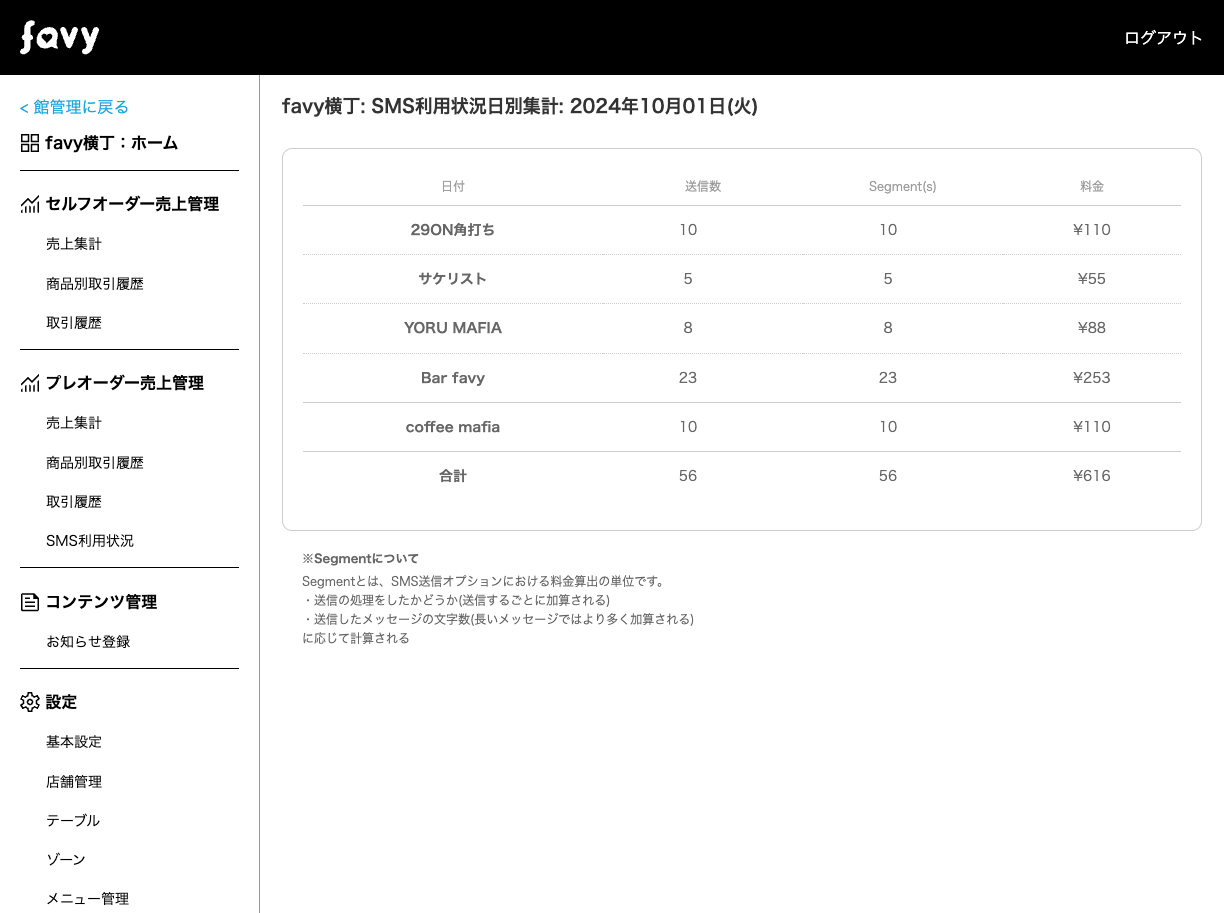
Task: Click the Segment(s) column header
Action: point(903,187)
